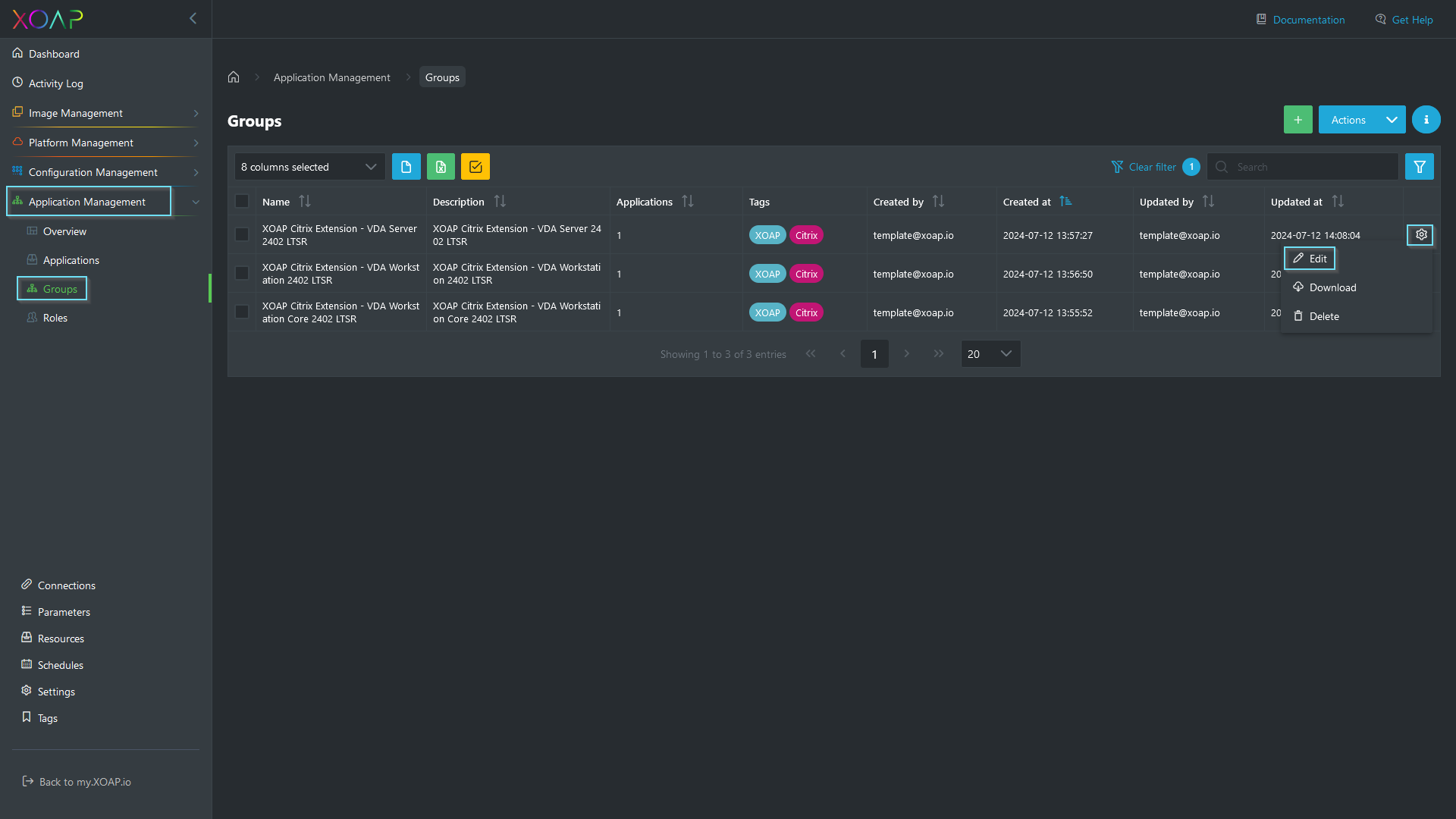1456x819 pixels.
Task: Clear the active filter
Action: 1144,167
